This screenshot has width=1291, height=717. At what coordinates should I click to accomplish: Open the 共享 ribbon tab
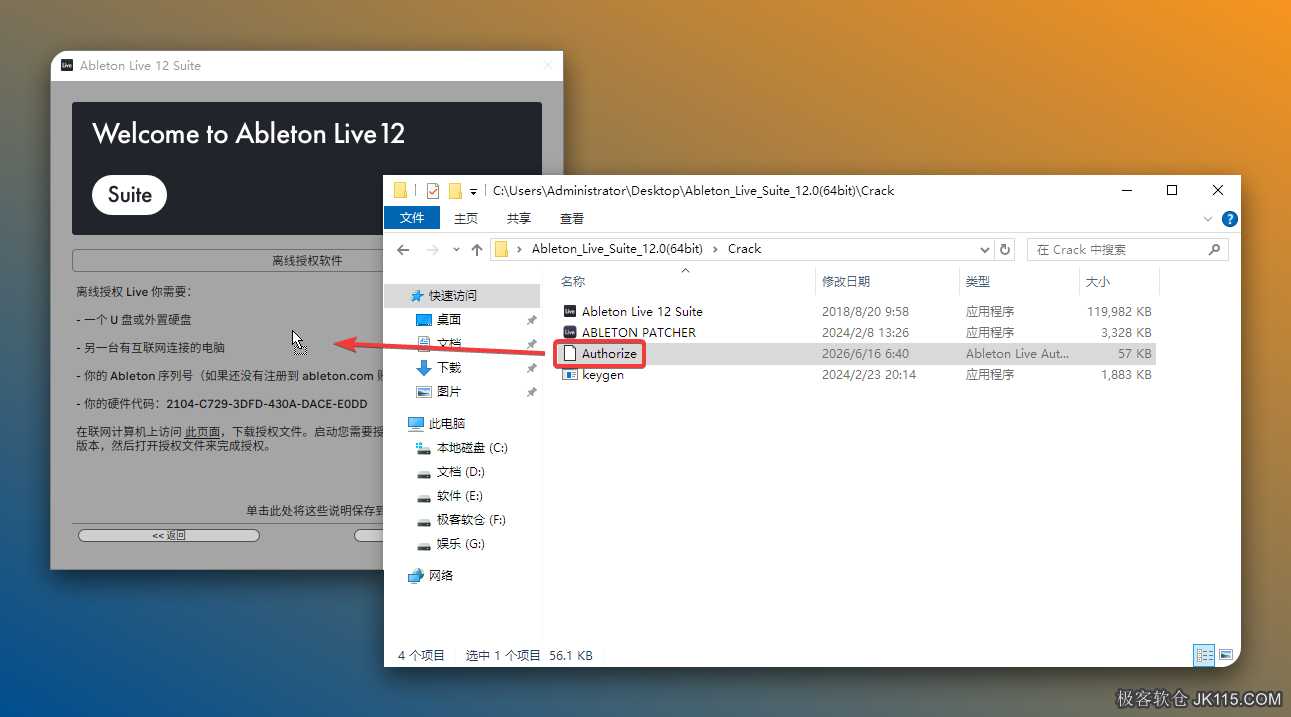pos(519,218)
